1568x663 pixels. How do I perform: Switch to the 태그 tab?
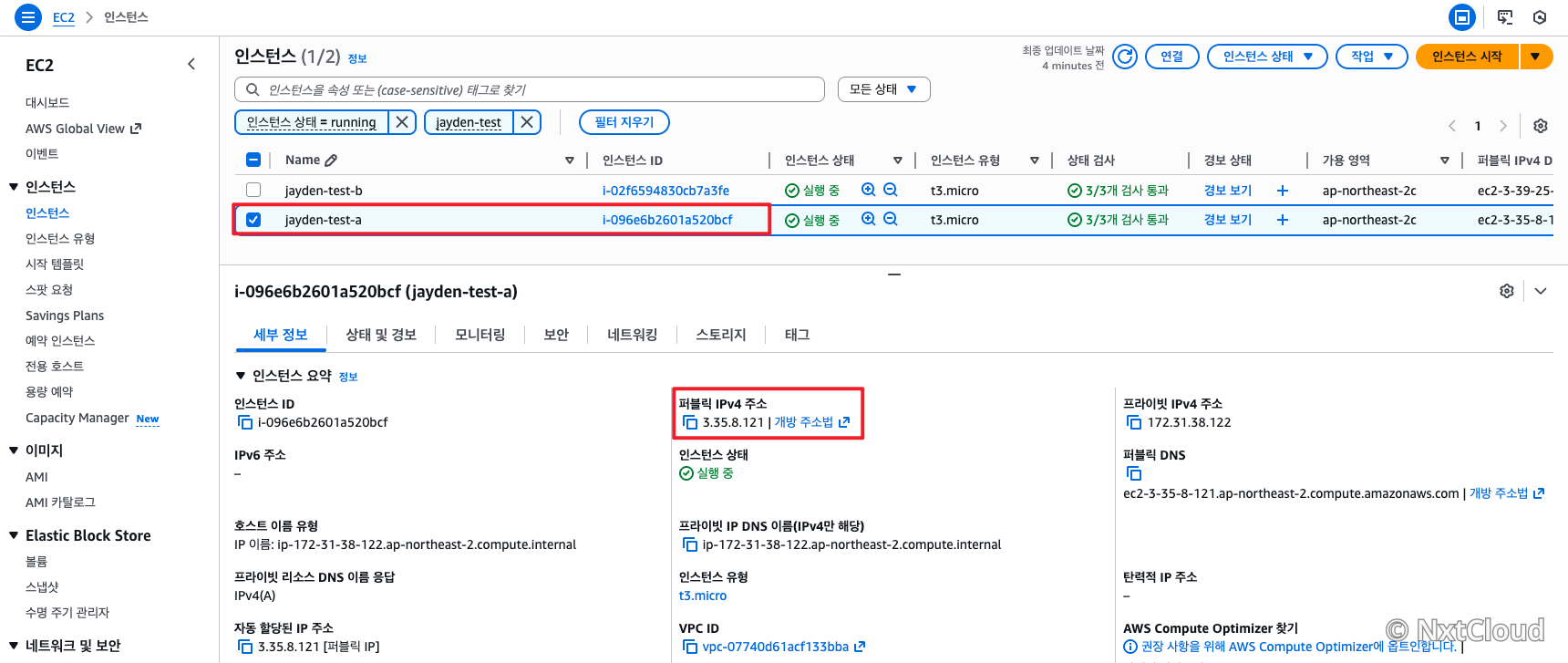click(x=798, y=335)
